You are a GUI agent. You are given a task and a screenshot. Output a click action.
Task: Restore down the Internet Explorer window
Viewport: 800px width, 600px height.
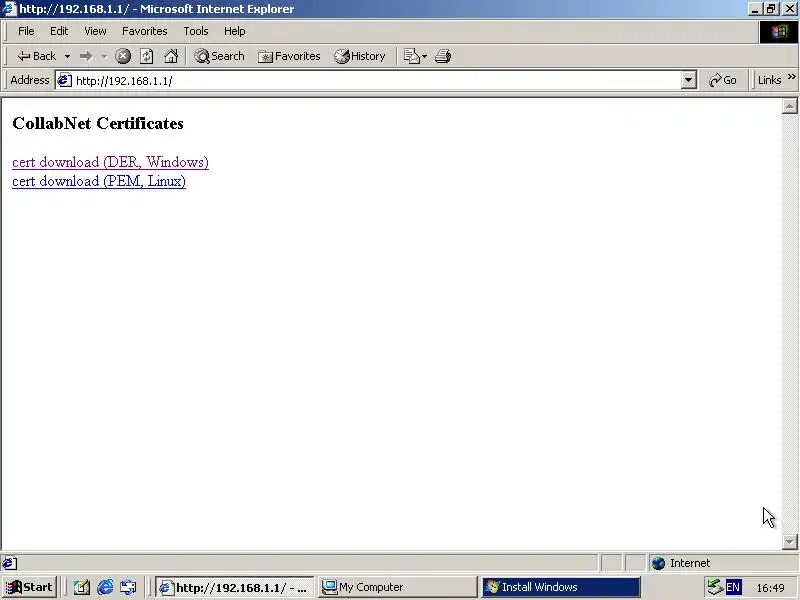[x=770, y=9]
